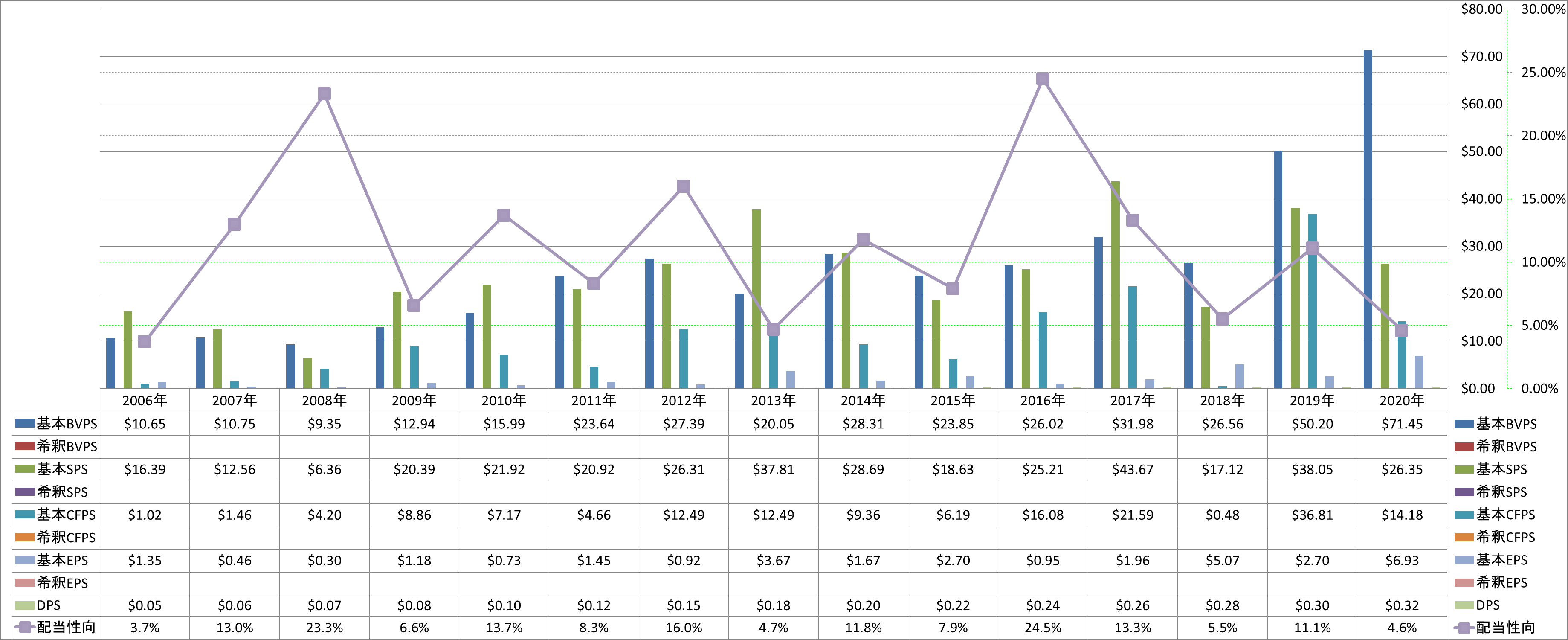Click the 2016年 payout ratio peak marker
The image size is (1568, 640).
pos(1043,79)
